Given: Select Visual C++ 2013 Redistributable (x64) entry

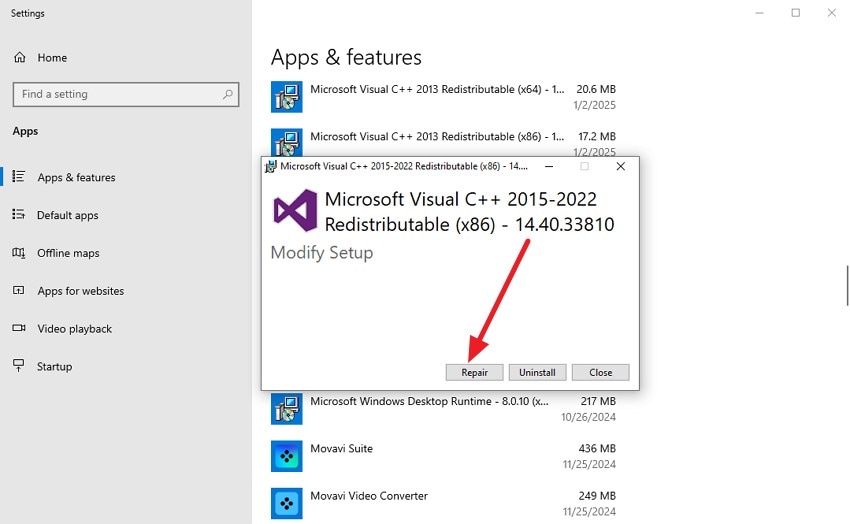Looking at the screenshot, I should [440, 96].
